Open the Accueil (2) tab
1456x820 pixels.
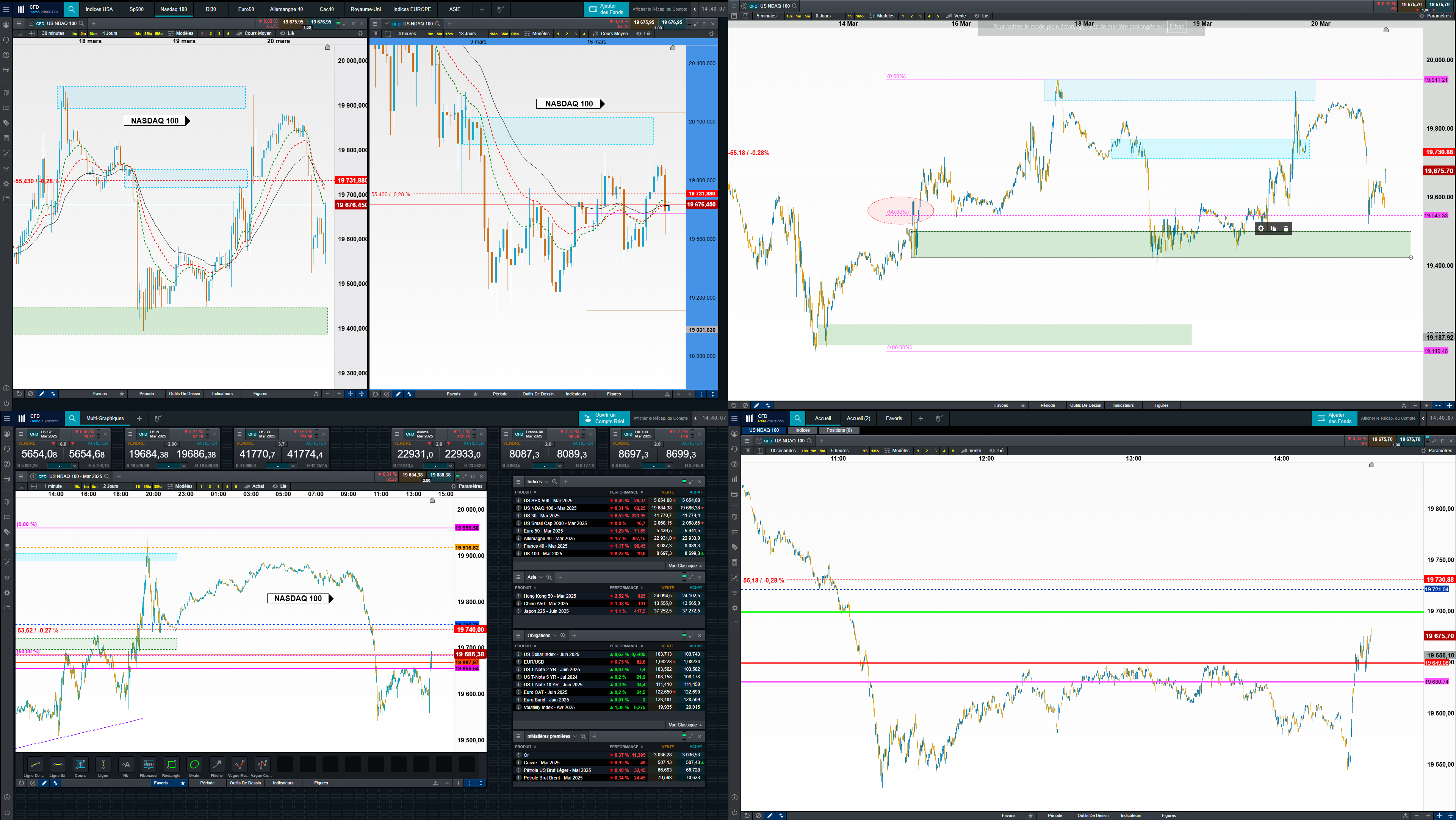point(858,419)
